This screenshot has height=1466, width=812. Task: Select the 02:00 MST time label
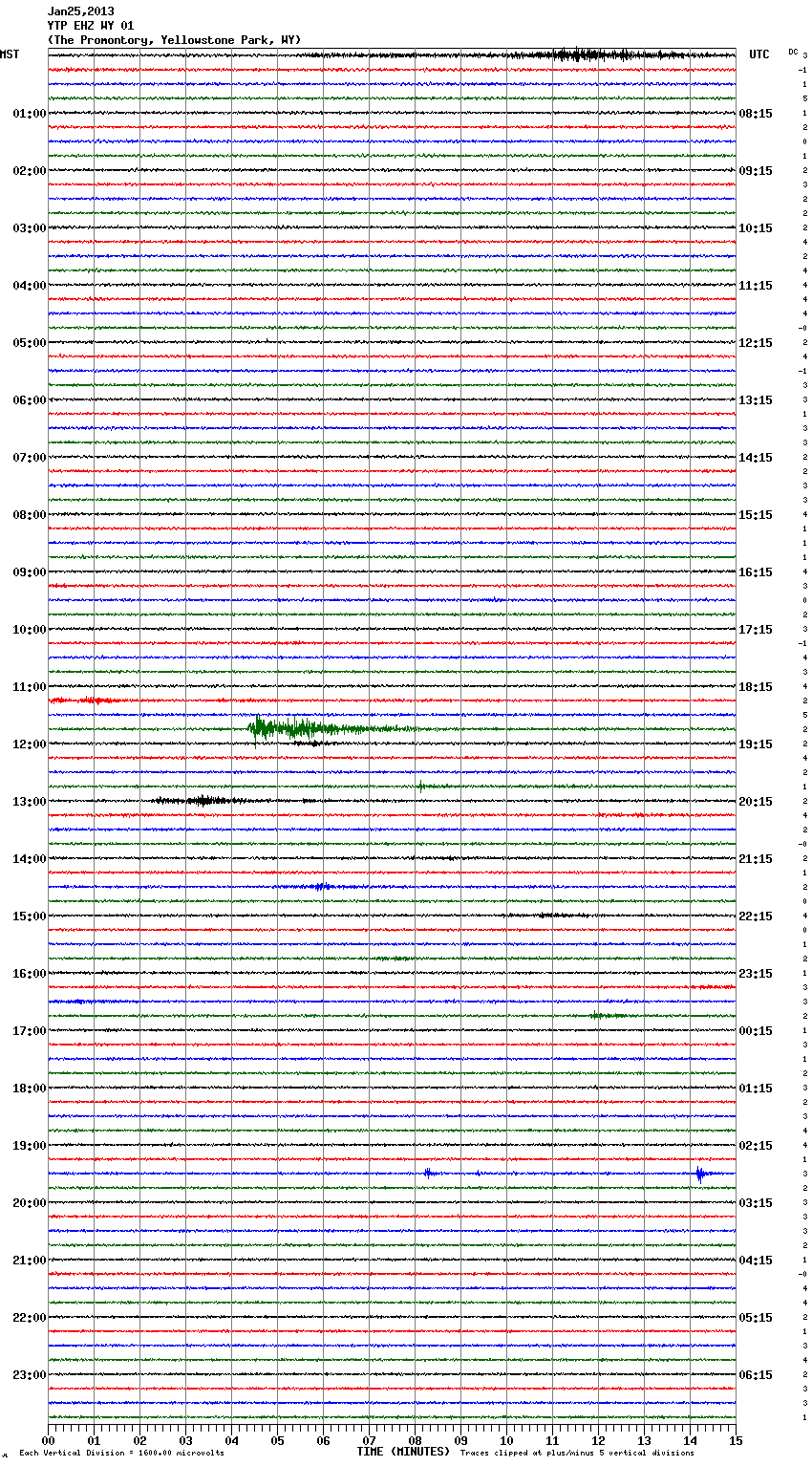[x=30, y=171]
